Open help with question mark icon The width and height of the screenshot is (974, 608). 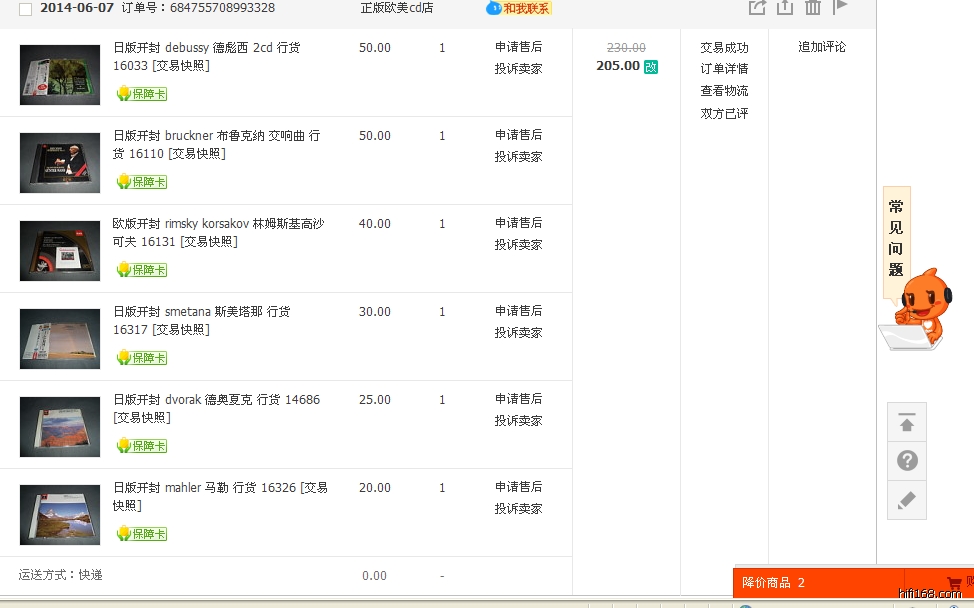(x=907, y=461)
